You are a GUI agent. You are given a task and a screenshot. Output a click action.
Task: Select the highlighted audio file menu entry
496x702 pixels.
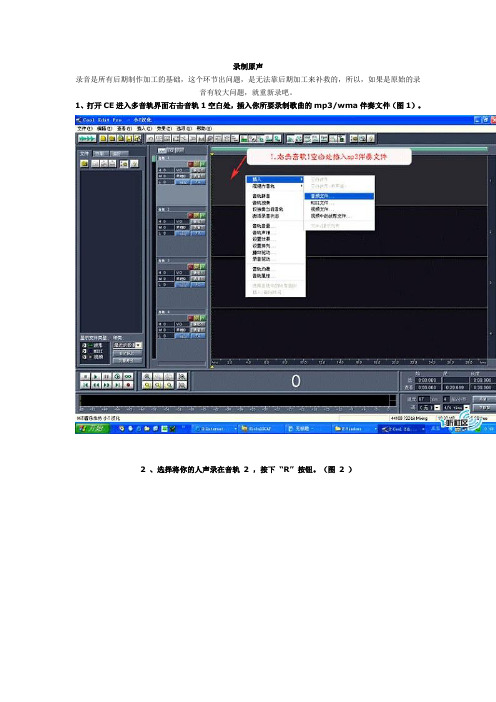(339, 196)
